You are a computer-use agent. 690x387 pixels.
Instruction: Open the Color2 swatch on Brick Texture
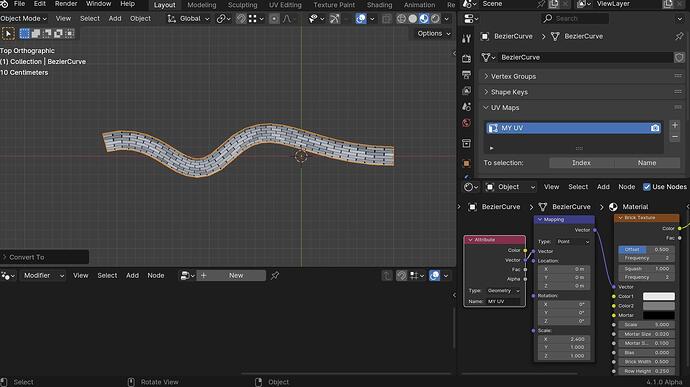[x=658, y=306]
